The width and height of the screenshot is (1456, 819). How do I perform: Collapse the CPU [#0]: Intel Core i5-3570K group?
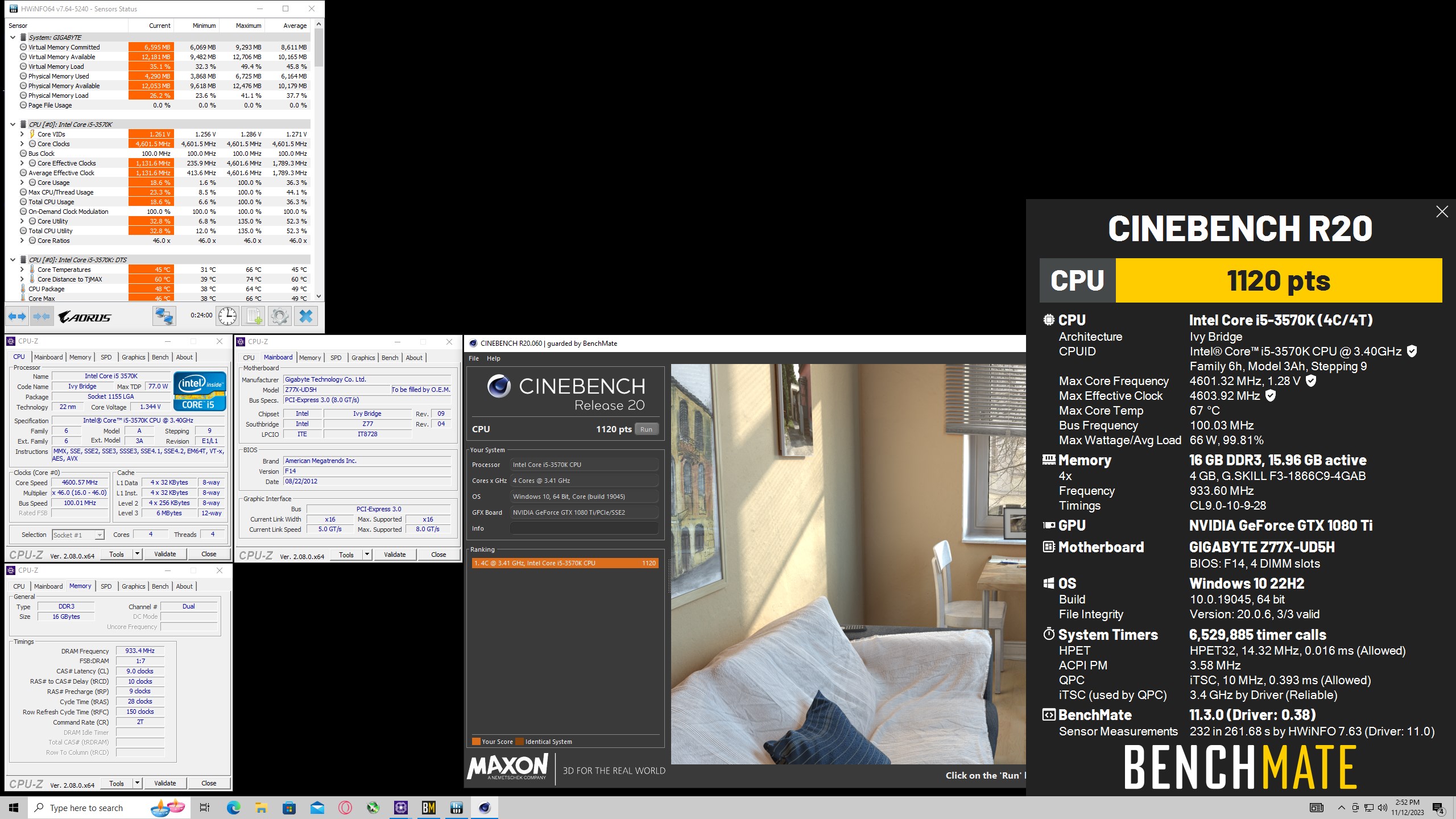tap(13, 125)
